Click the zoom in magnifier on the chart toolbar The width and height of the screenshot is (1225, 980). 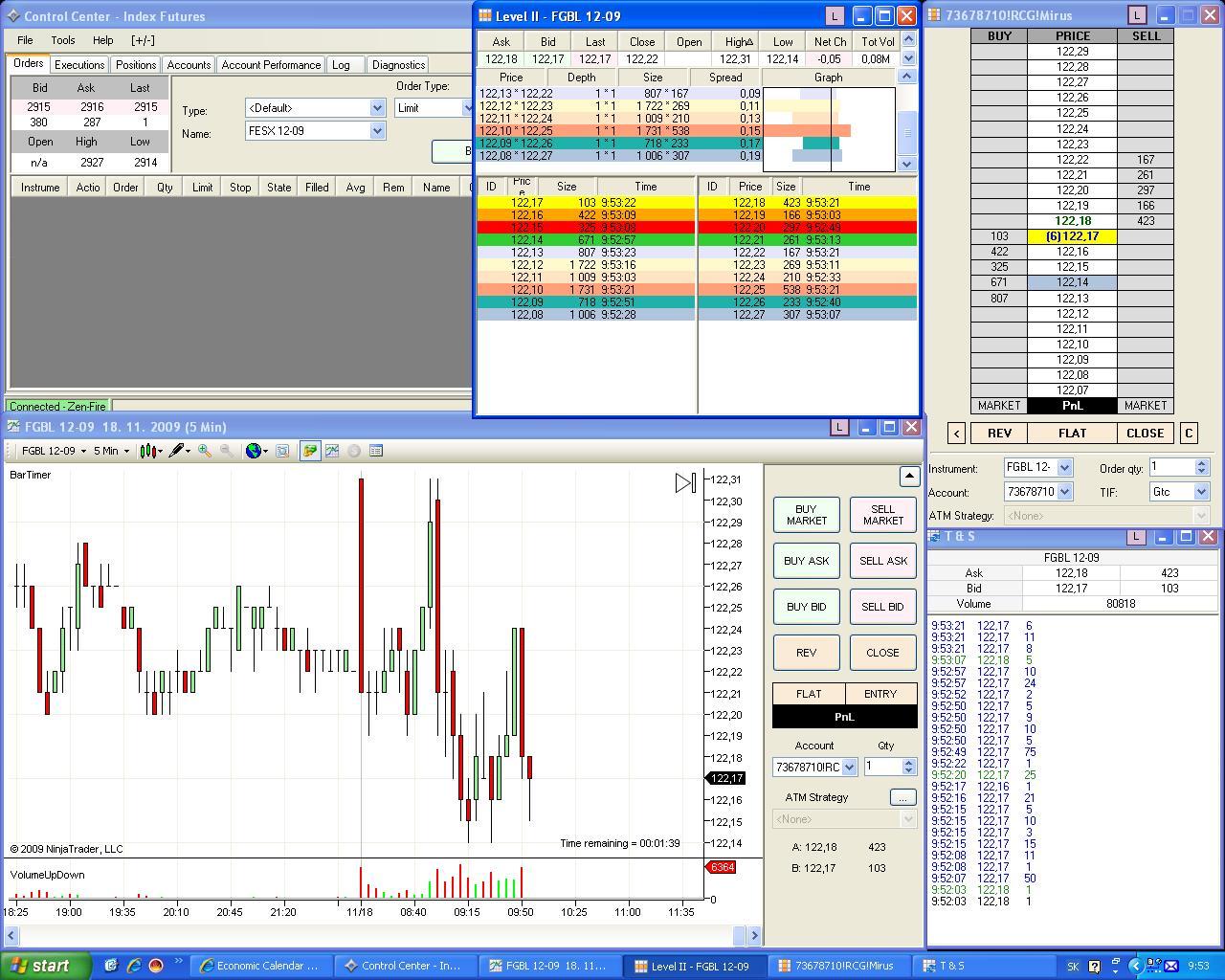point(205,451)
